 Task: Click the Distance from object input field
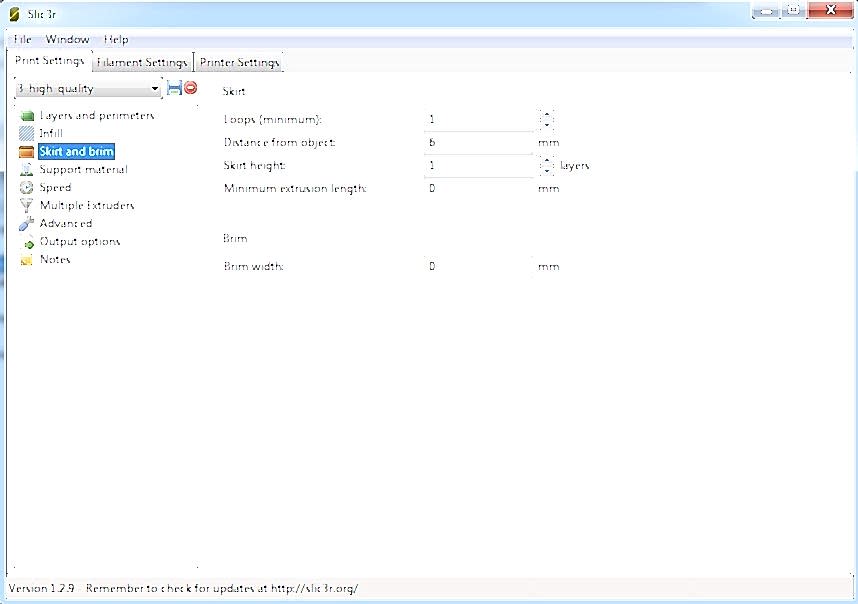point(478,143)
